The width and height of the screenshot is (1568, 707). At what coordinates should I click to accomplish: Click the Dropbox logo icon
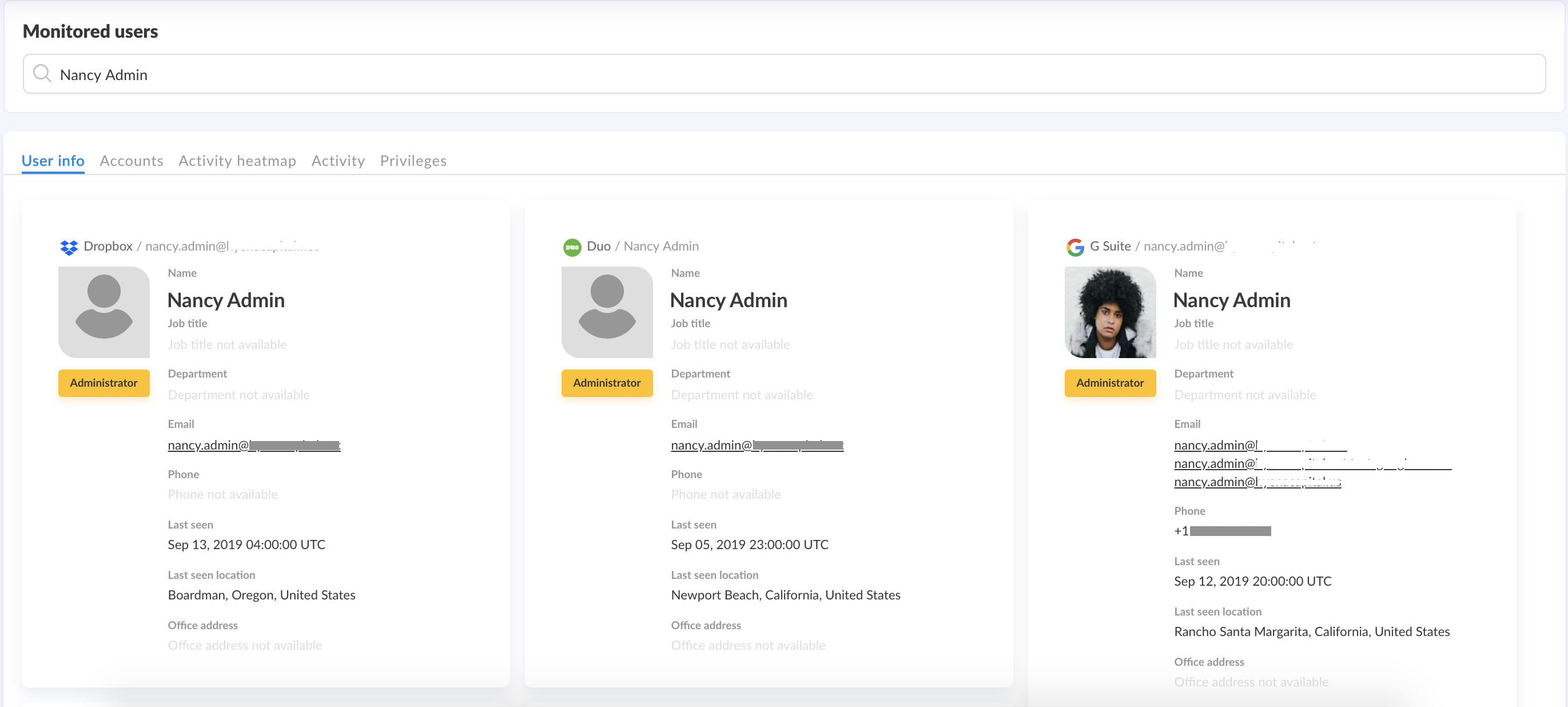pyautogui.click(x=69, y=247)
